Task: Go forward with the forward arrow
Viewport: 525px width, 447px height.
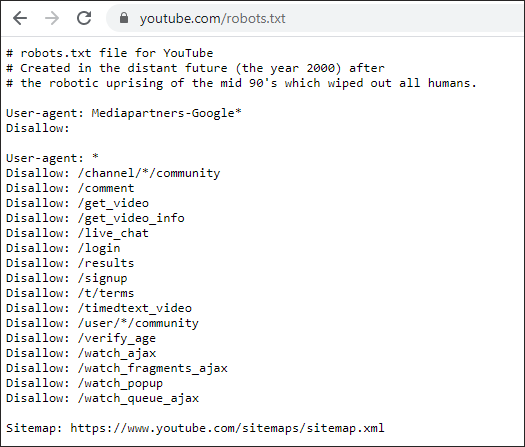Action: point(52,18)
